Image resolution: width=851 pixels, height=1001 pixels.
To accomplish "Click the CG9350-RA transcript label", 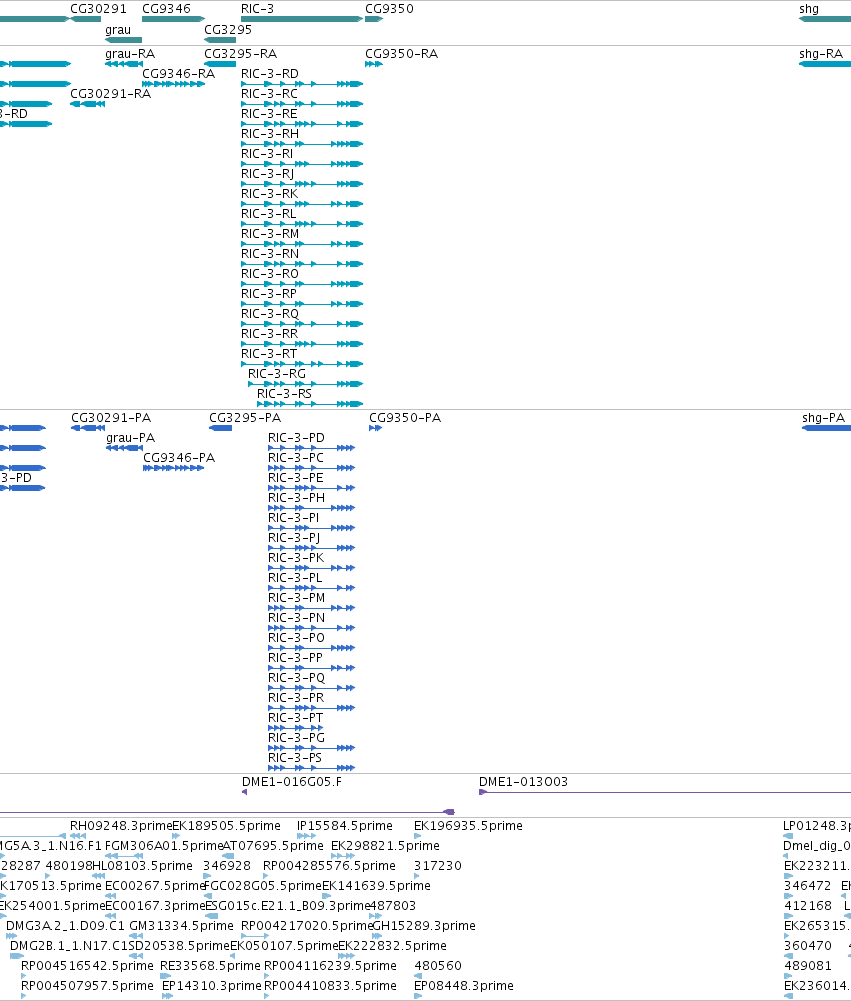I will click(x=402, y=54).
